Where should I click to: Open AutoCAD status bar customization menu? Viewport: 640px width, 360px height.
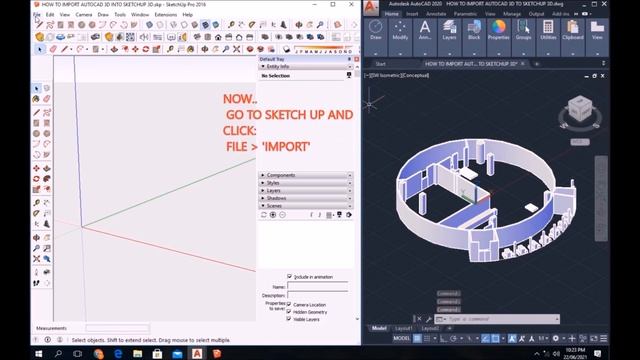pos(604,338)
